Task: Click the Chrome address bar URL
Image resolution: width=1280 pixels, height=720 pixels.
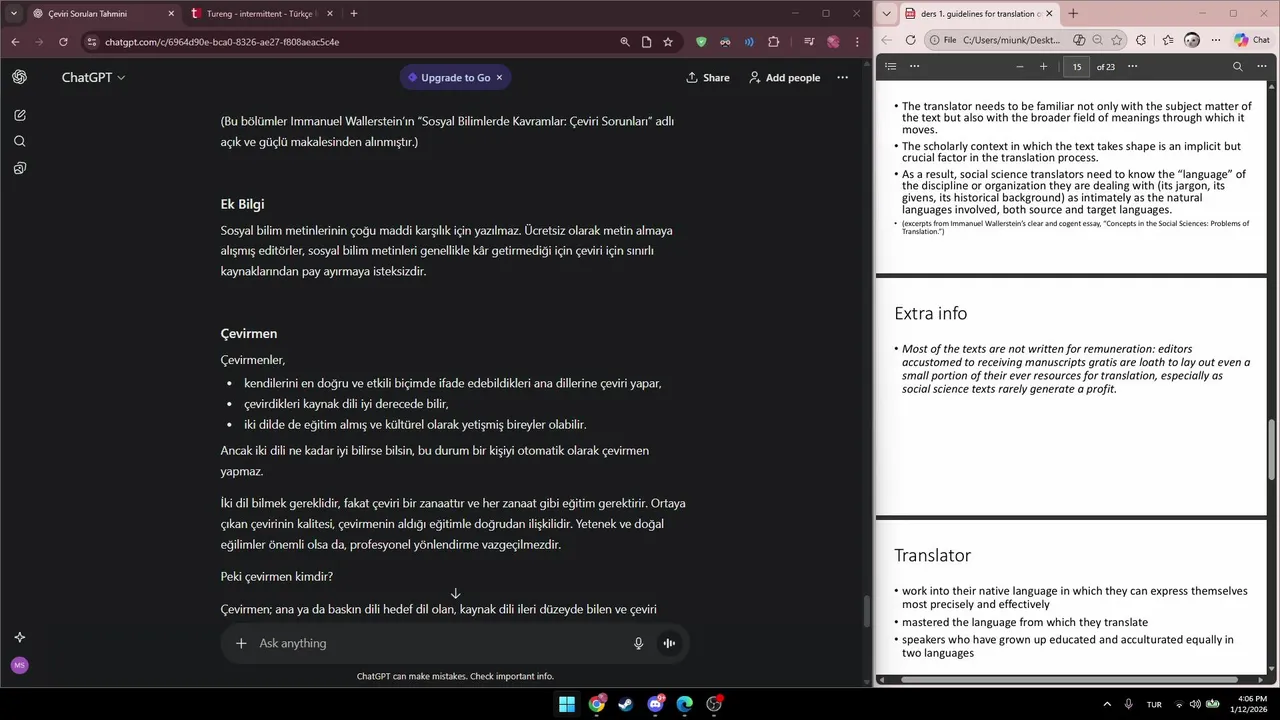Action: coord(222,42)
